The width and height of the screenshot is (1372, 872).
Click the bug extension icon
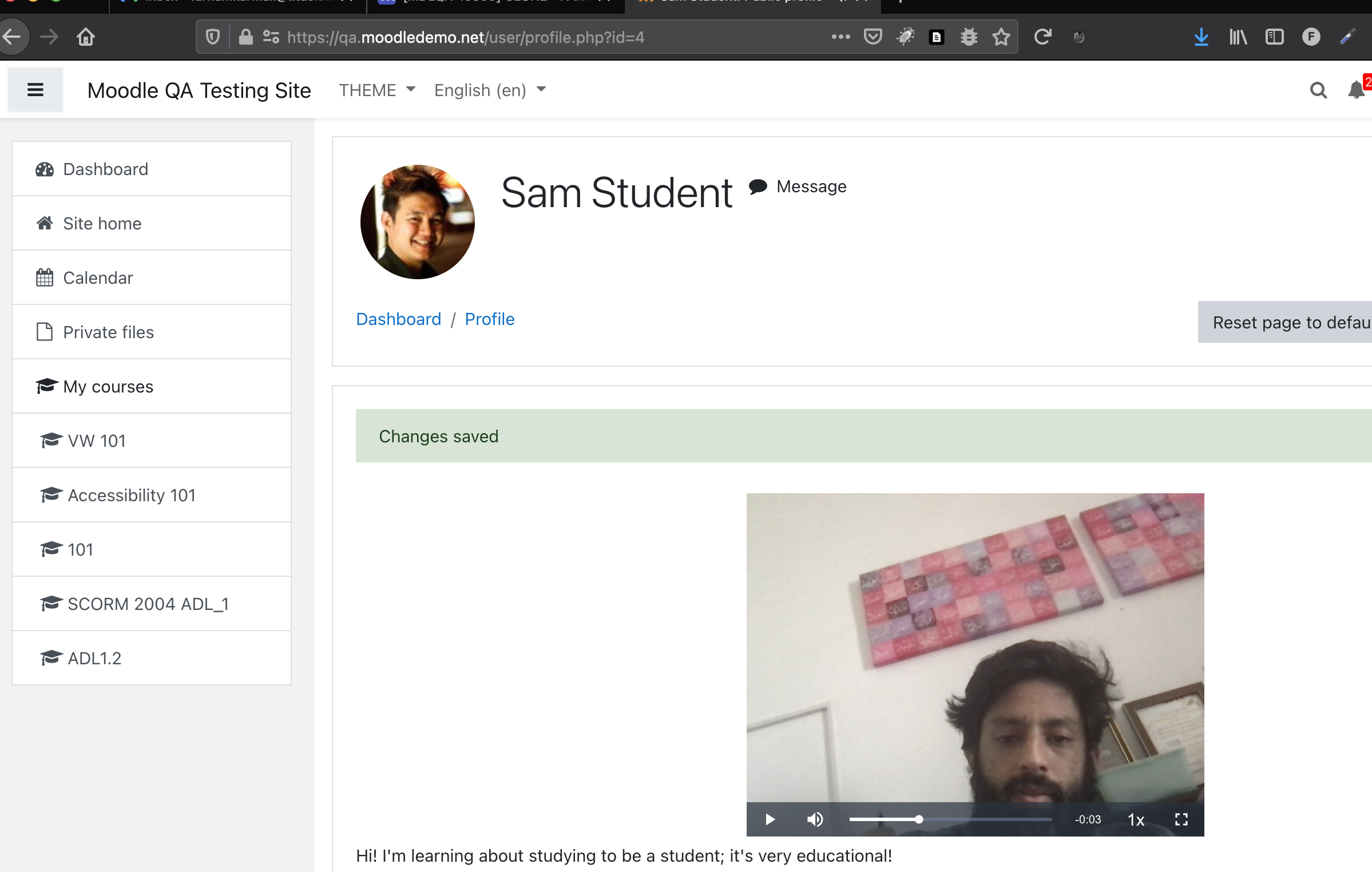click(969, 37)
